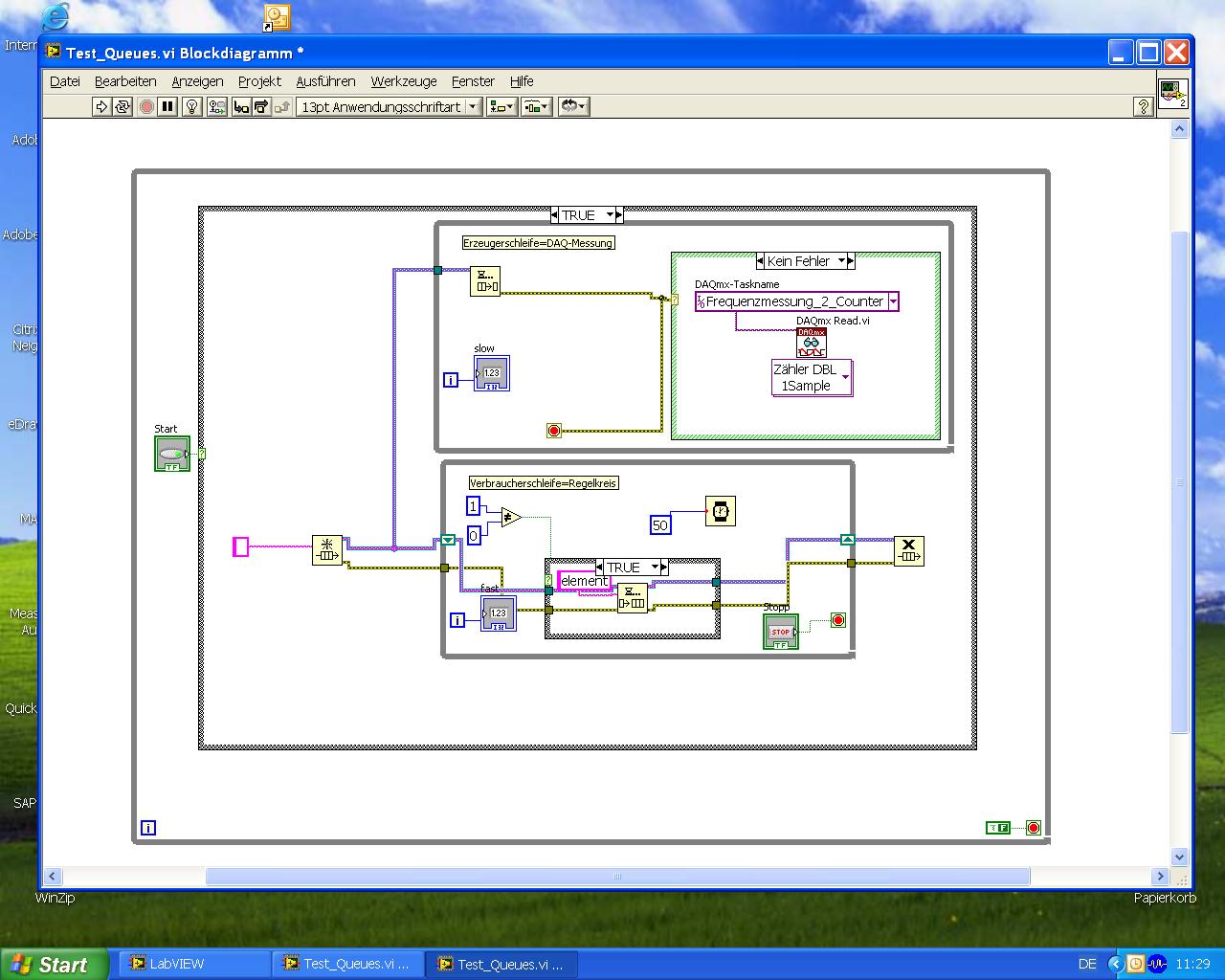
Task: Toggle Retain Wire Values button
Action: pos(217,107)
